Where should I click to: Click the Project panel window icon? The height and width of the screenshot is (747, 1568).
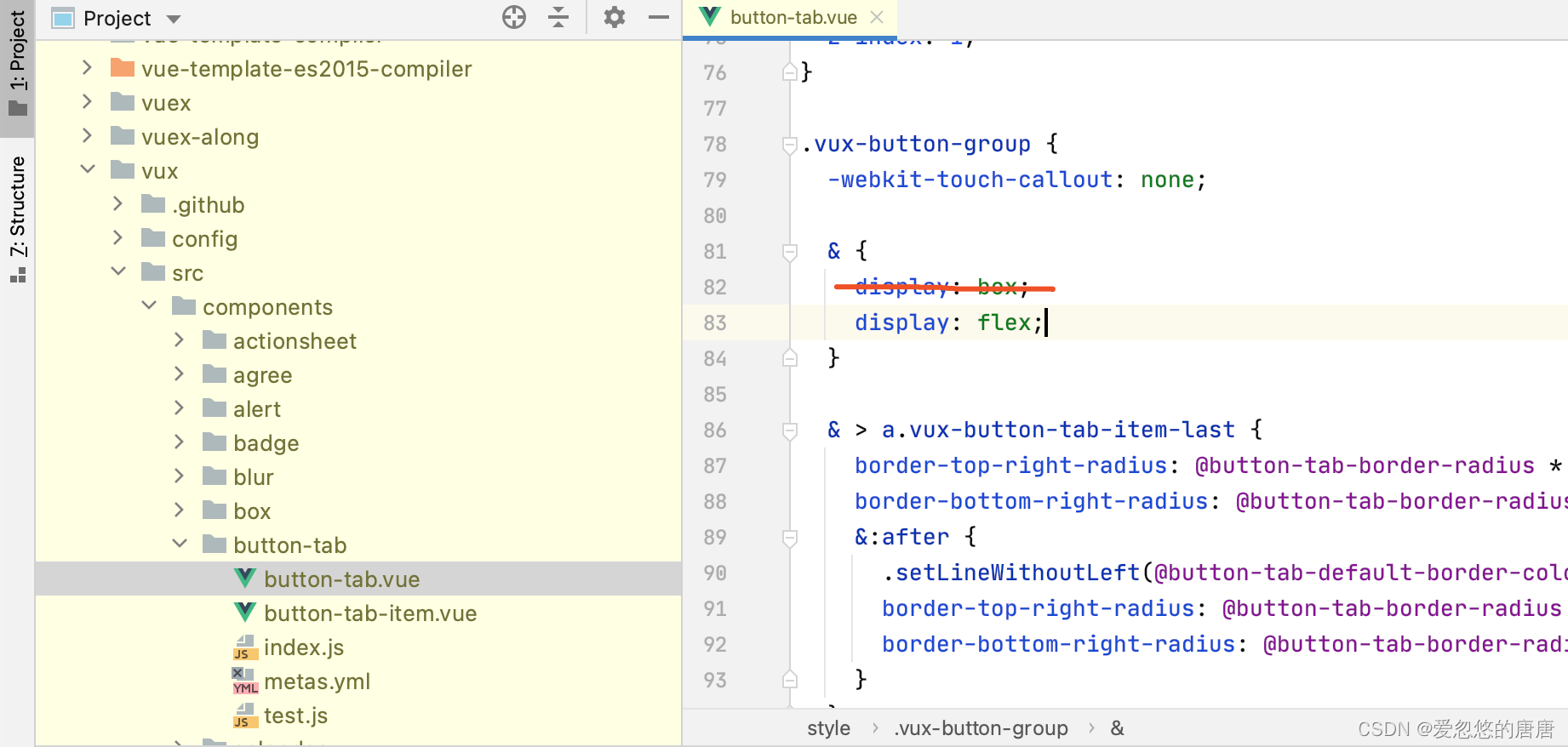click(63, 18)
